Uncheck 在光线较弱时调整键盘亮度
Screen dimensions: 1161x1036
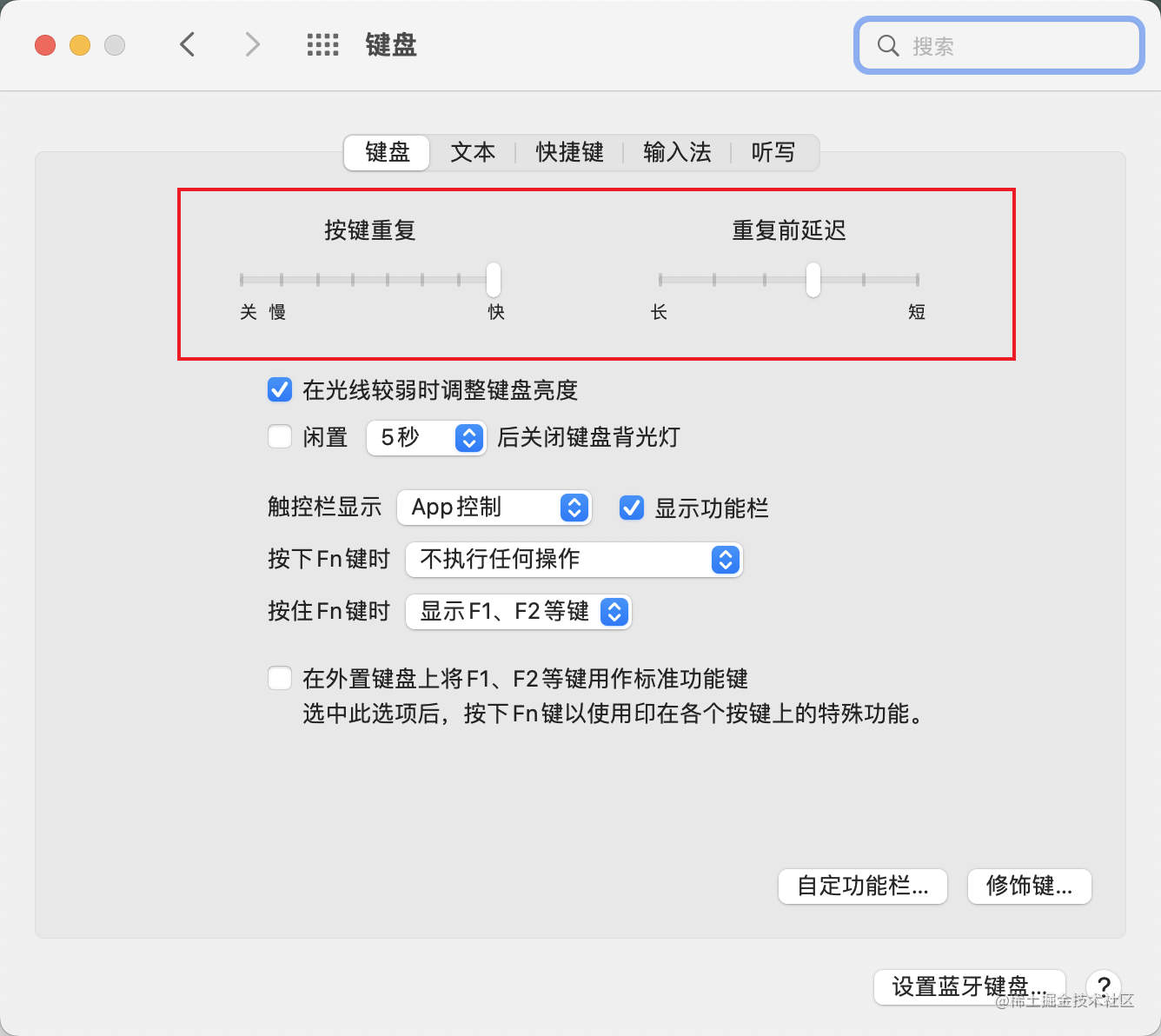[x=280, y=389]
